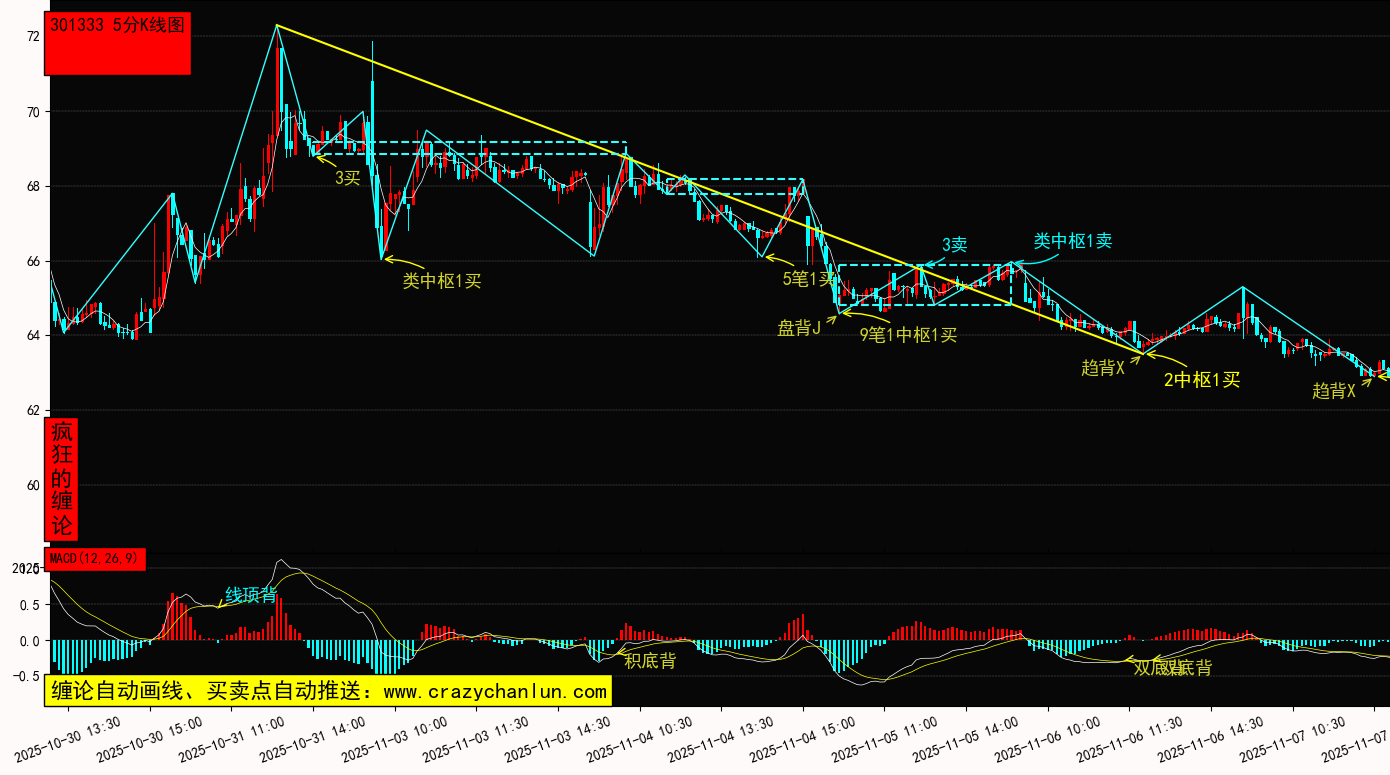1390x775 pixels.
Task: Click the 积底背 label in MACD panel
Action: click(x=650, y=660)
